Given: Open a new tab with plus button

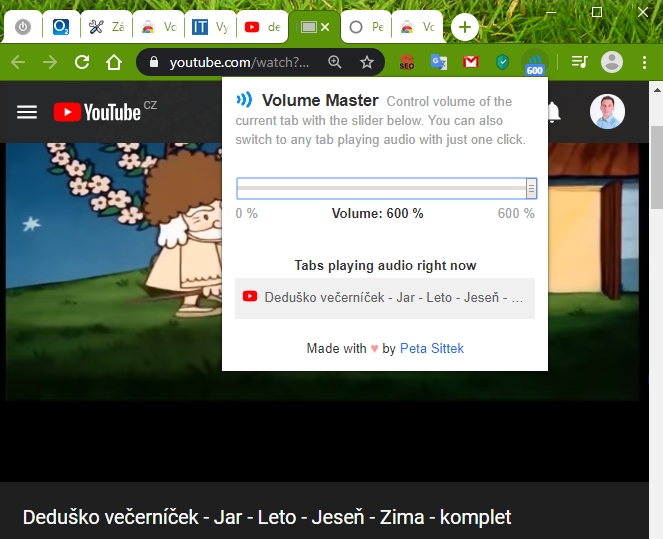Looking at the screenshot, I should tap(465, 27).
